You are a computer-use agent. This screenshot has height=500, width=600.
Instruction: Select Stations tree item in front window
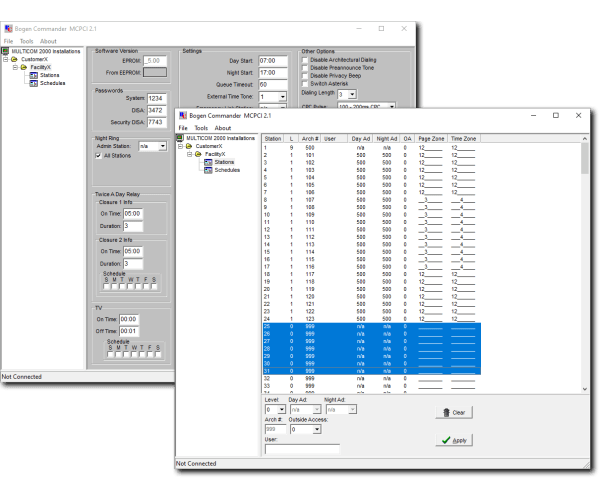pyautogui.click(x=224, y=162)
